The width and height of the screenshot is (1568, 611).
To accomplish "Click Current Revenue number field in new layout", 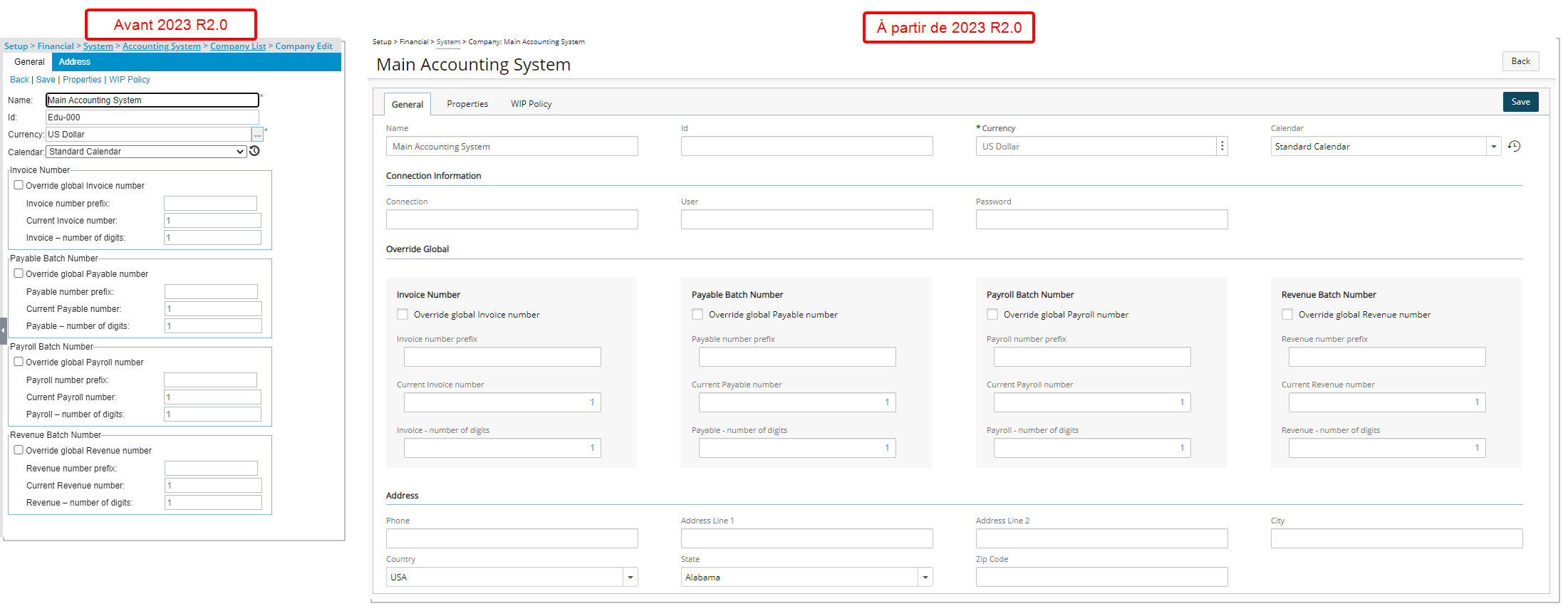I will (1387, 402).
